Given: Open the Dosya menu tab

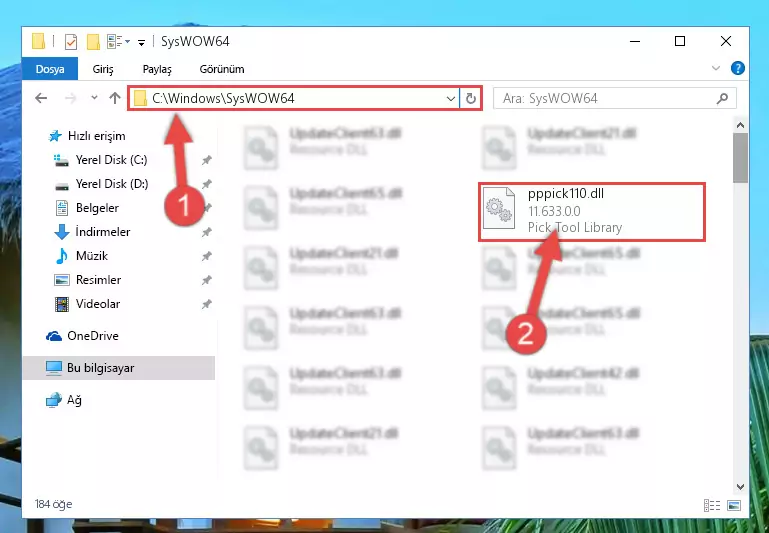Looking at the screenshot, I should tap(50, 69).
